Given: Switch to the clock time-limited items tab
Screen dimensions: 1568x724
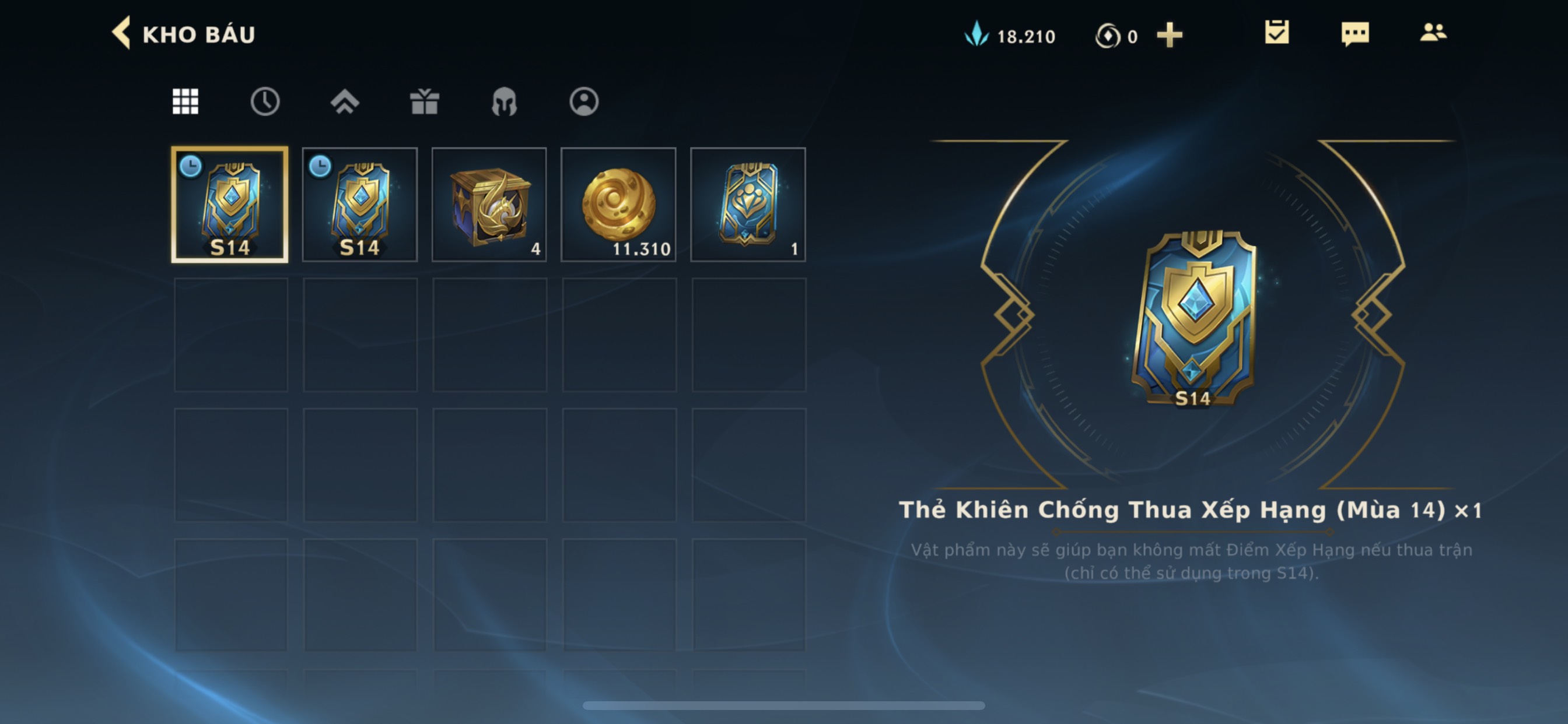Looking at the screenshot, I should 265,101.
